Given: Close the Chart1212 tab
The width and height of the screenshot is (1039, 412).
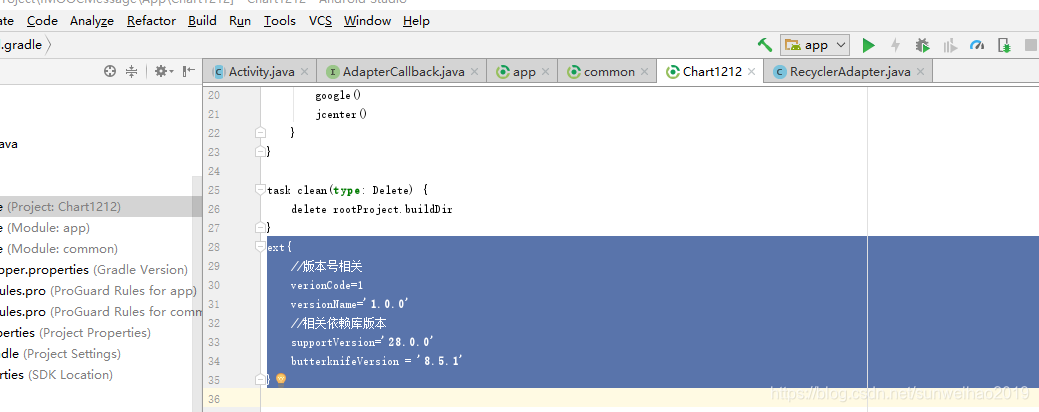Looking at the screenshot, I should [752, 72].
